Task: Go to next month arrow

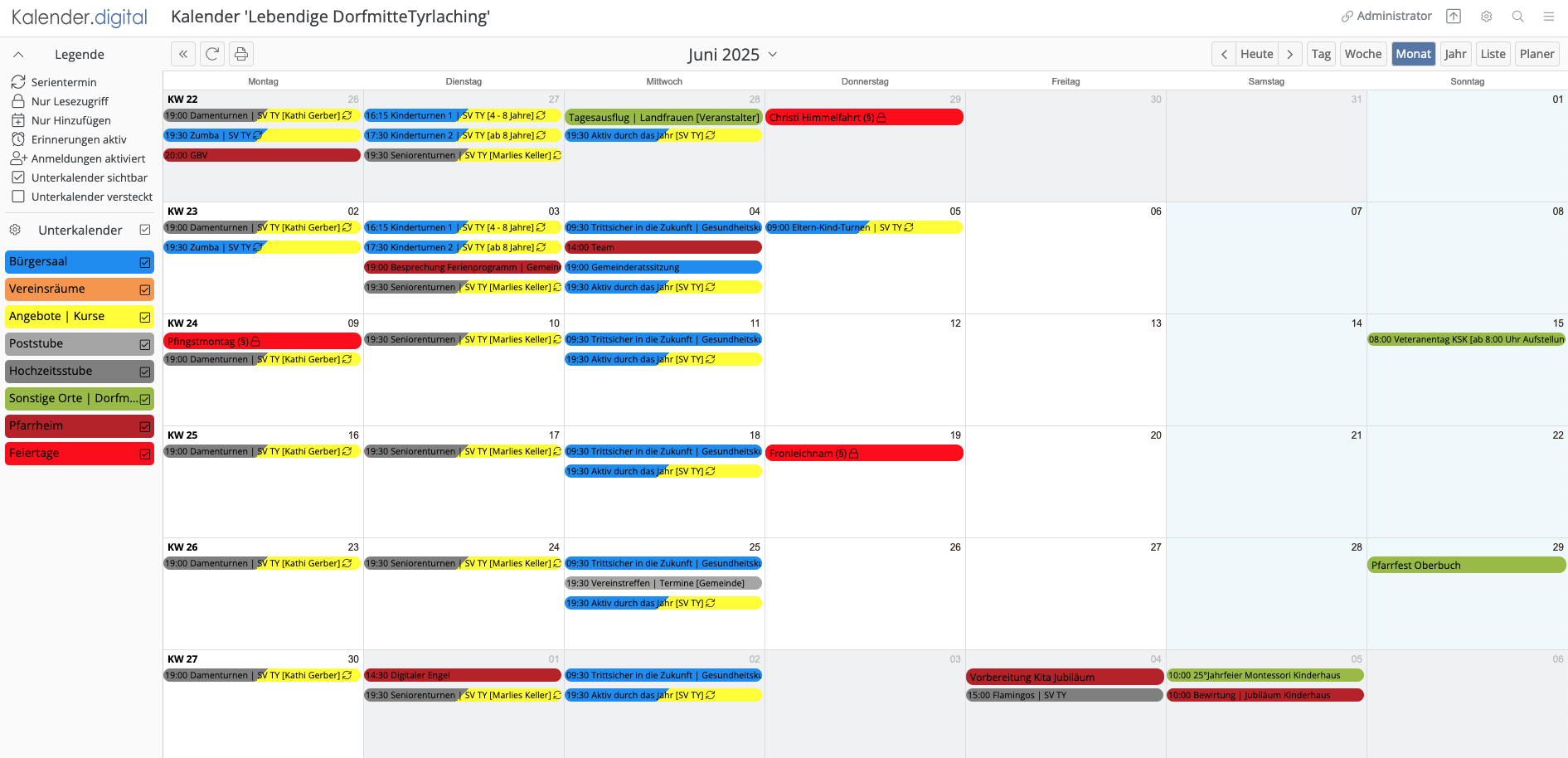Action: tap(1289, 54)
